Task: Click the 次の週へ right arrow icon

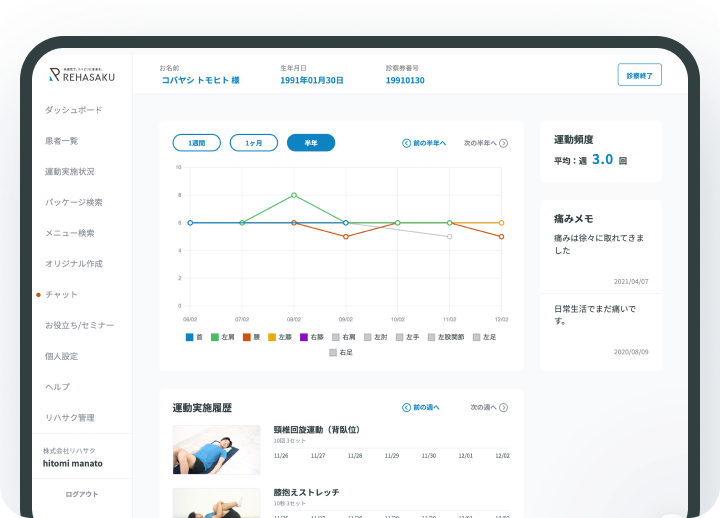Action: coord(503,408)
